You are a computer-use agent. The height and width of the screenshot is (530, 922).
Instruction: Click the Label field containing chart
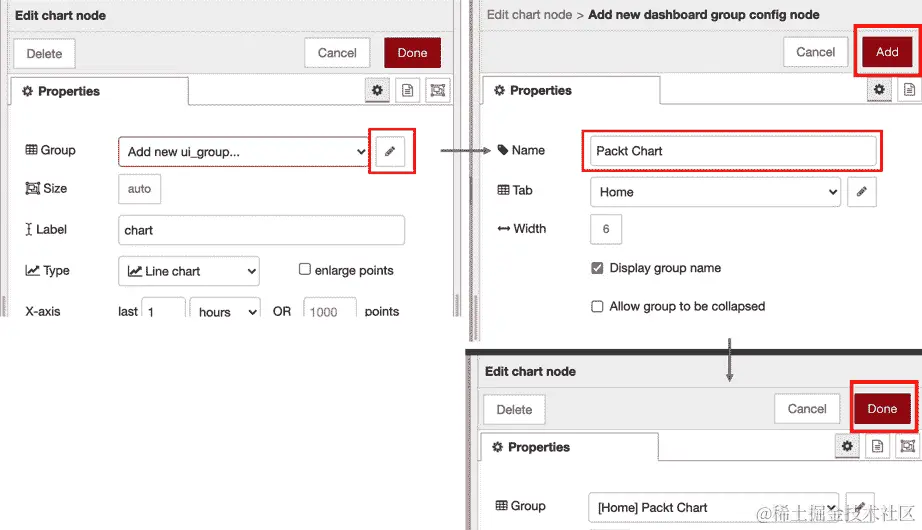point(261,230)
